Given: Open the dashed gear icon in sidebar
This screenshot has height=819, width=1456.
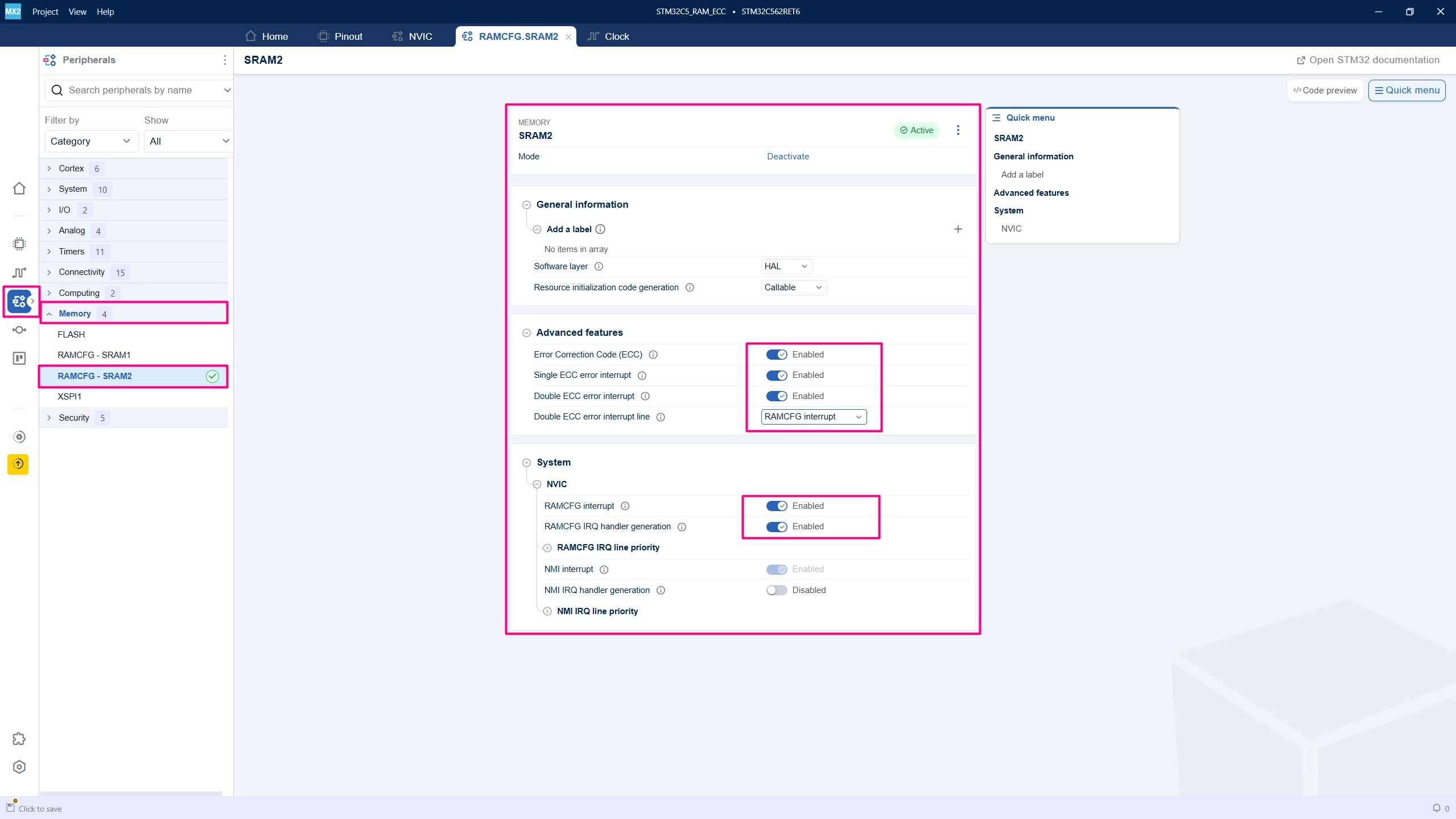Looking at the screenshot, I should pos(19,437).
